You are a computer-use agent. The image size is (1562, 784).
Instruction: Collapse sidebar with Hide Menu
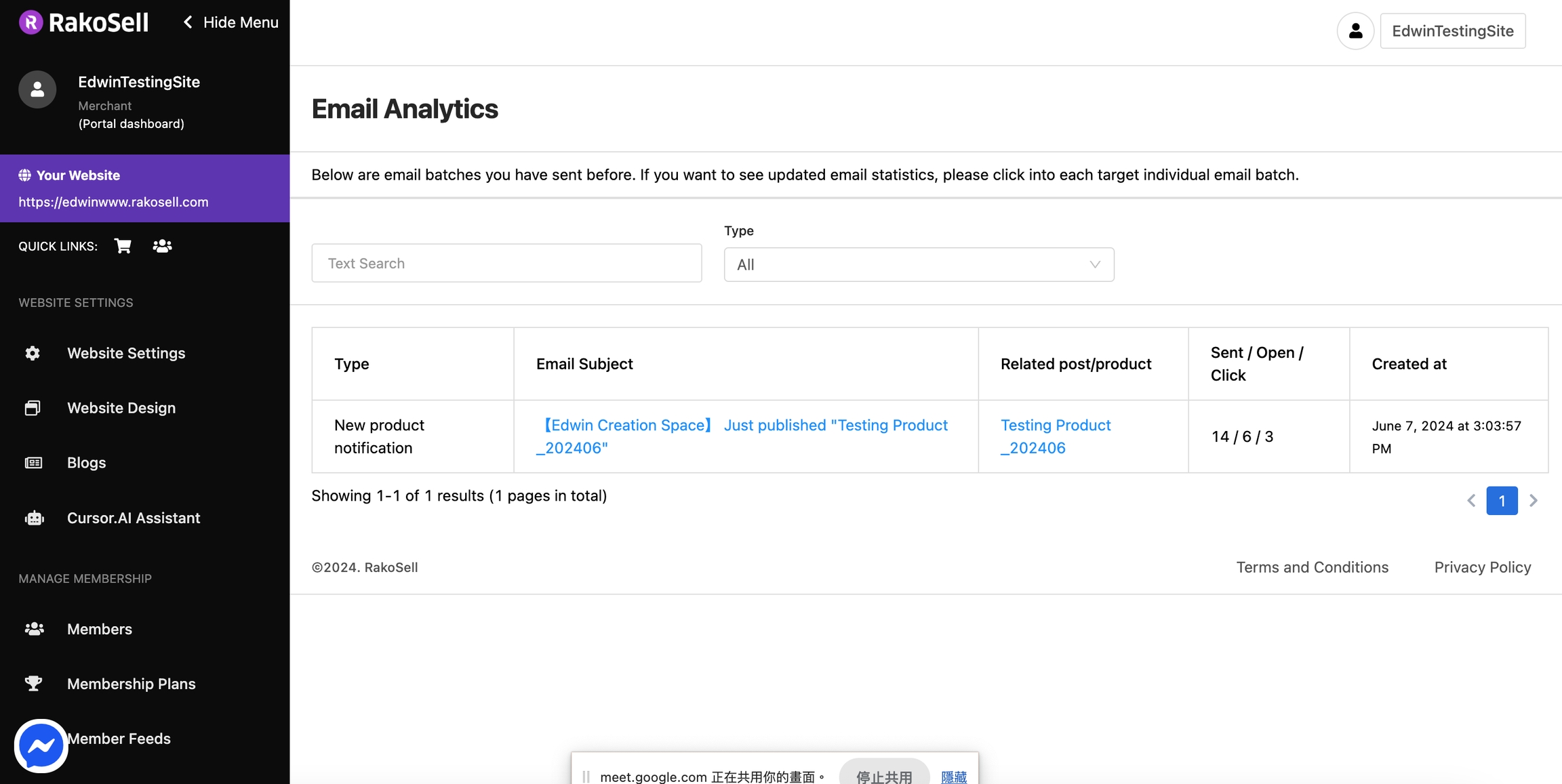(231, 22)
